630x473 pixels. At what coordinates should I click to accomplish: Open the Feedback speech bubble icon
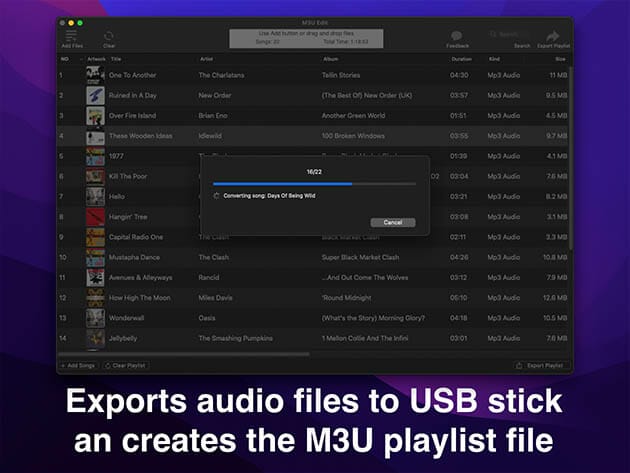(457, 37)
